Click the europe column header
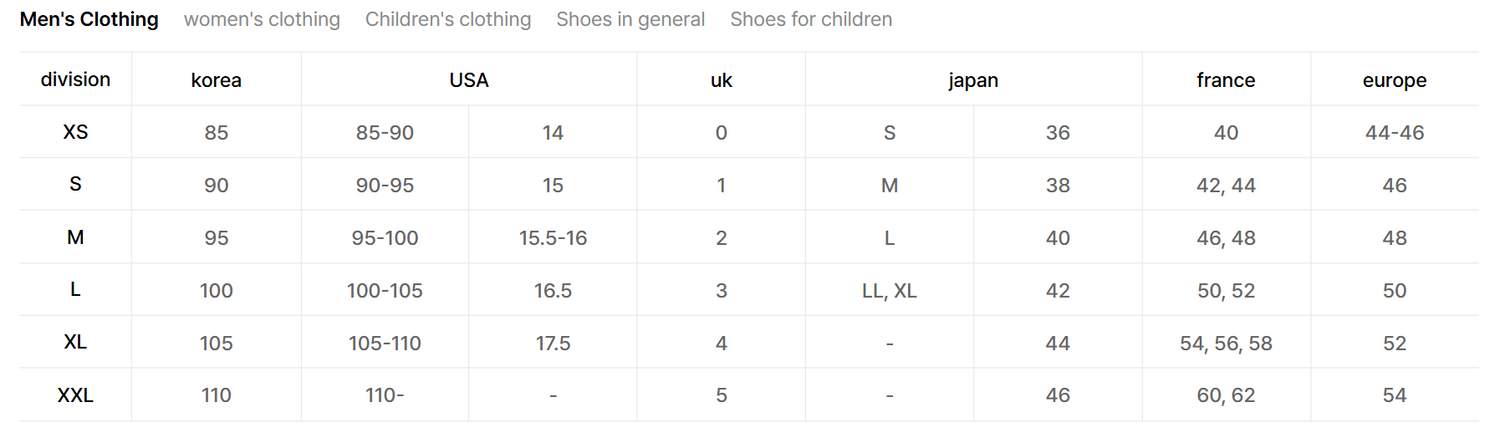Viewport: 1500px width, 443px height. coord(1394,80)
